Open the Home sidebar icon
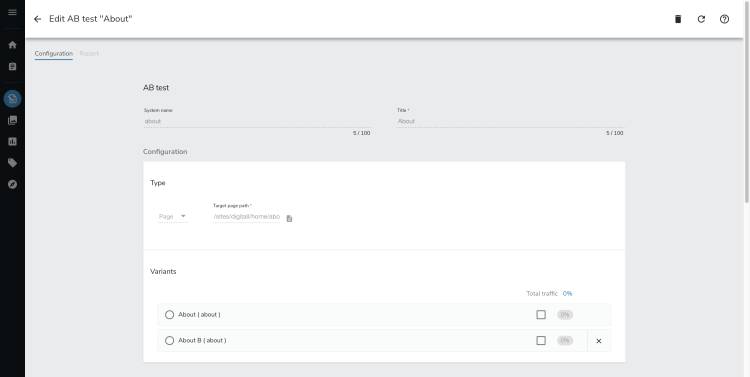750x377 pixels. (12, 45)
